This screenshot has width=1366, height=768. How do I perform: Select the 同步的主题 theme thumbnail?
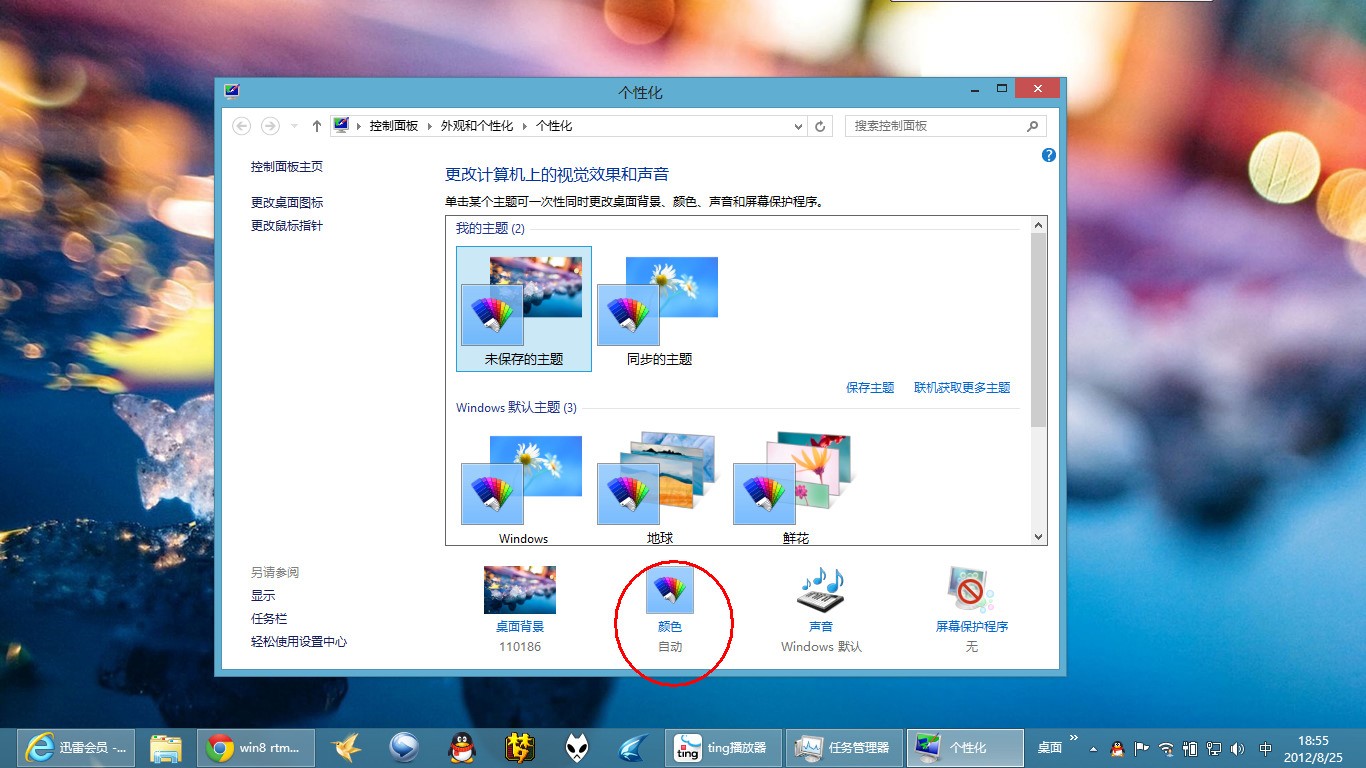[x=660, y=309]
